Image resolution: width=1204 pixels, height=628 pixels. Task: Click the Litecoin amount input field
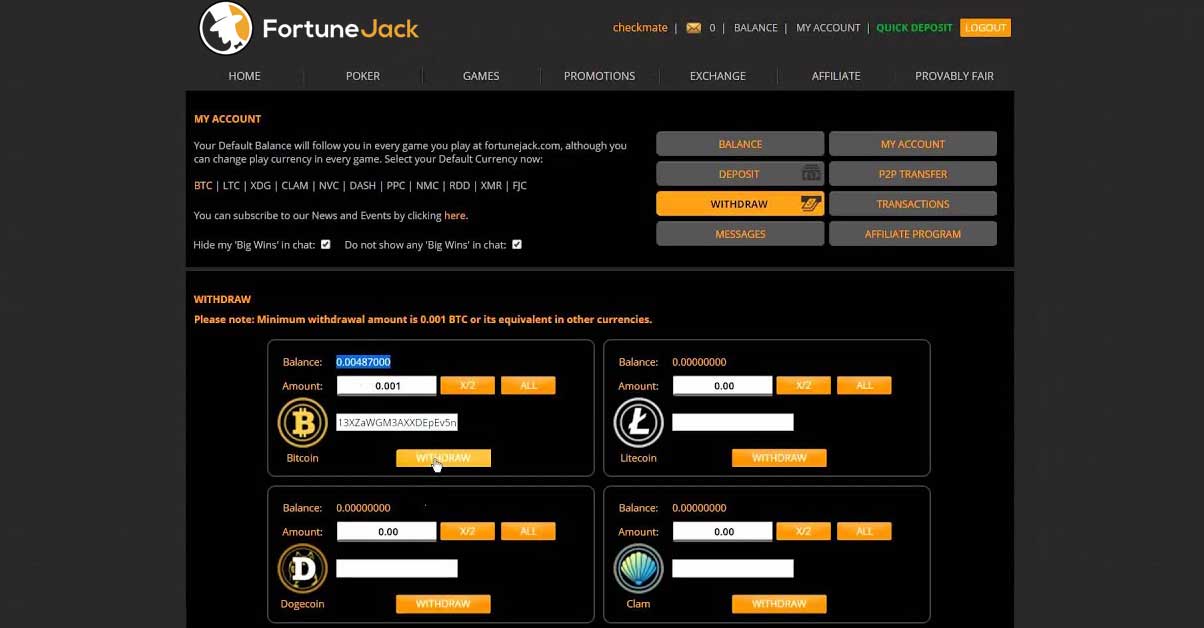click(x=722, y=386)
